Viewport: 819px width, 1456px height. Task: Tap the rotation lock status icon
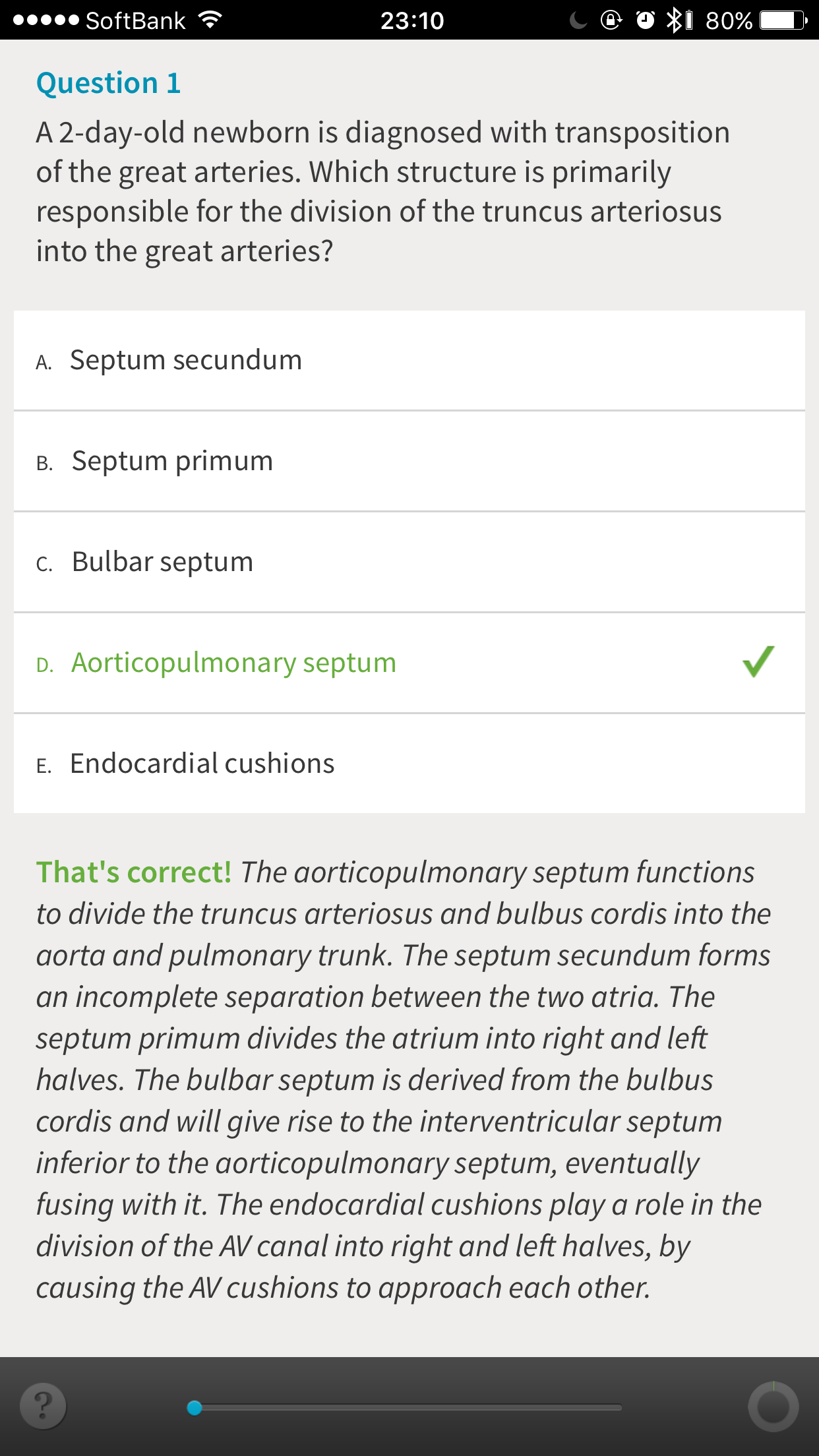tap(611, 20)
